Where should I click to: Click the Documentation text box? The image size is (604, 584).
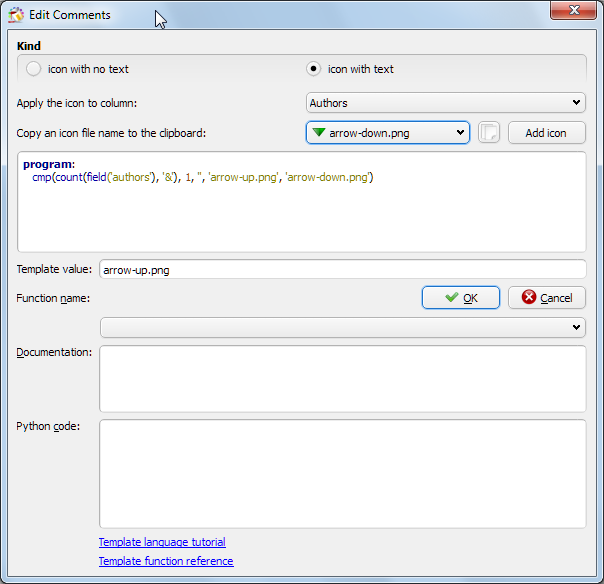pyautogui.click(x=342, y=378)
